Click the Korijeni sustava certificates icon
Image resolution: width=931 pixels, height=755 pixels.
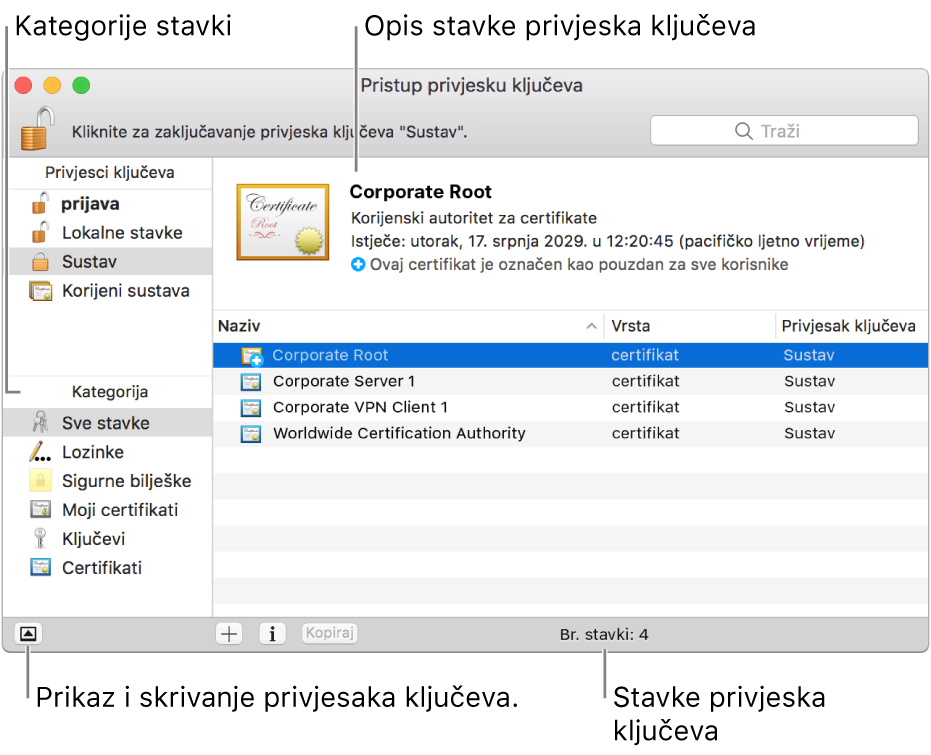(x=40, y=291)
